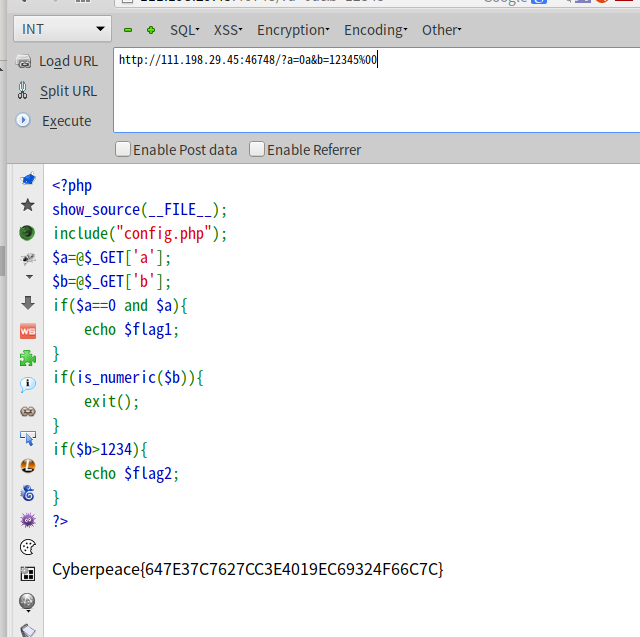This screenshot has width=640, height=637.
Task: Click the orange WS sidebar icon
Action: [x=27, y=330]
